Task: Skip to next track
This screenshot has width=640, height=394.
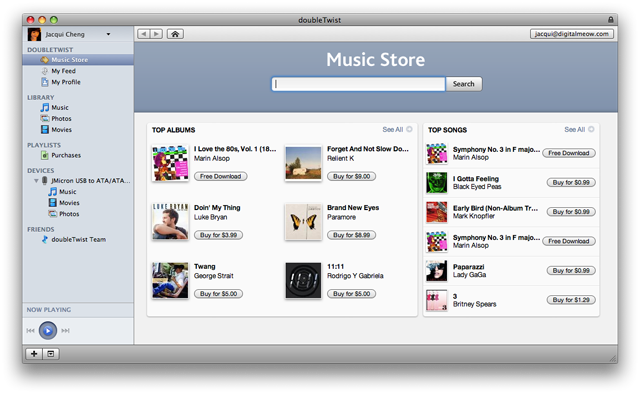Action: click(65, 331)
